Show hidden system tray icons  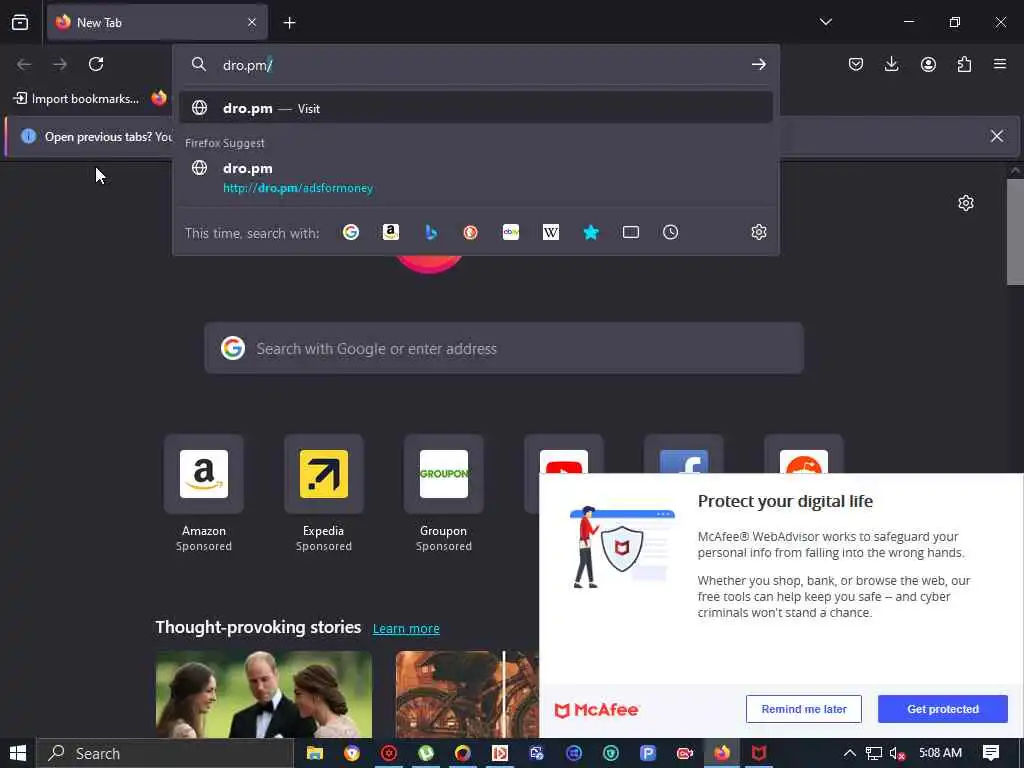tap(850, 753)
